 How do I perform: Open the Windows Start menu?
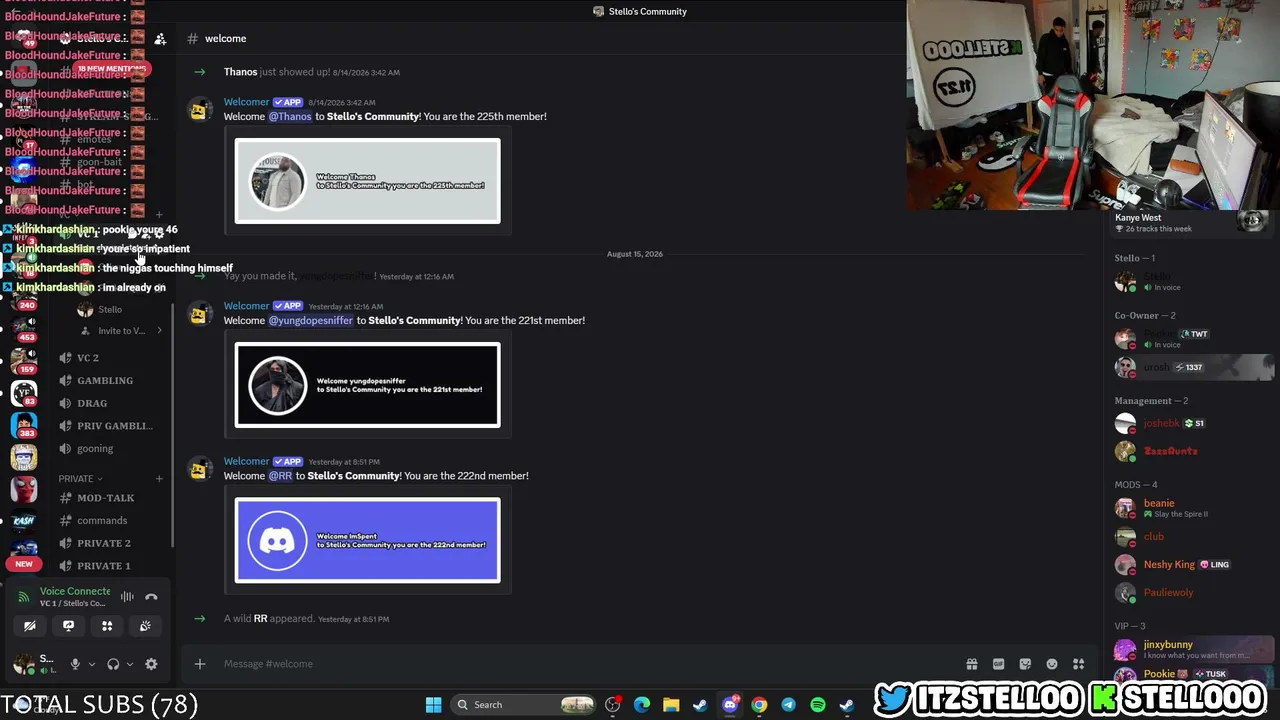[x=433, y=705]
